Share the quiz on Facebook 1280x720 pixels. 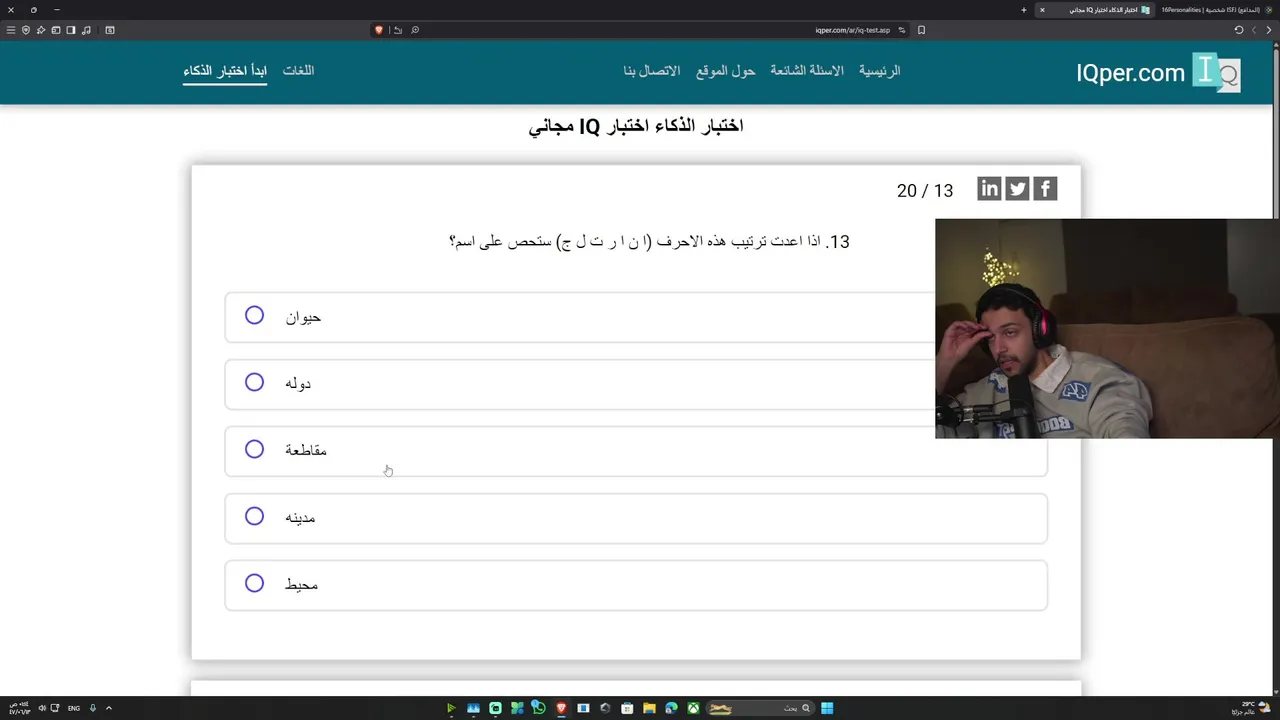[1045, 189]
